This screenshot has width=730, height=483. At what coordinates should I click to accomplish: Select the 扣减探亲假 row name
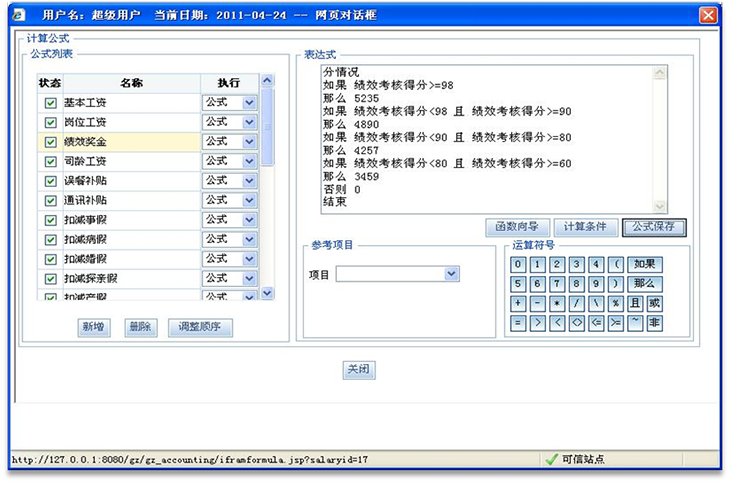91,279
